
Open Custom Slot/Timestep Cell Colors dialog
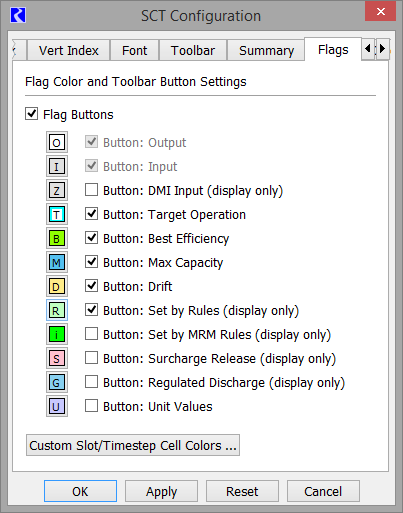click(133, 445)
